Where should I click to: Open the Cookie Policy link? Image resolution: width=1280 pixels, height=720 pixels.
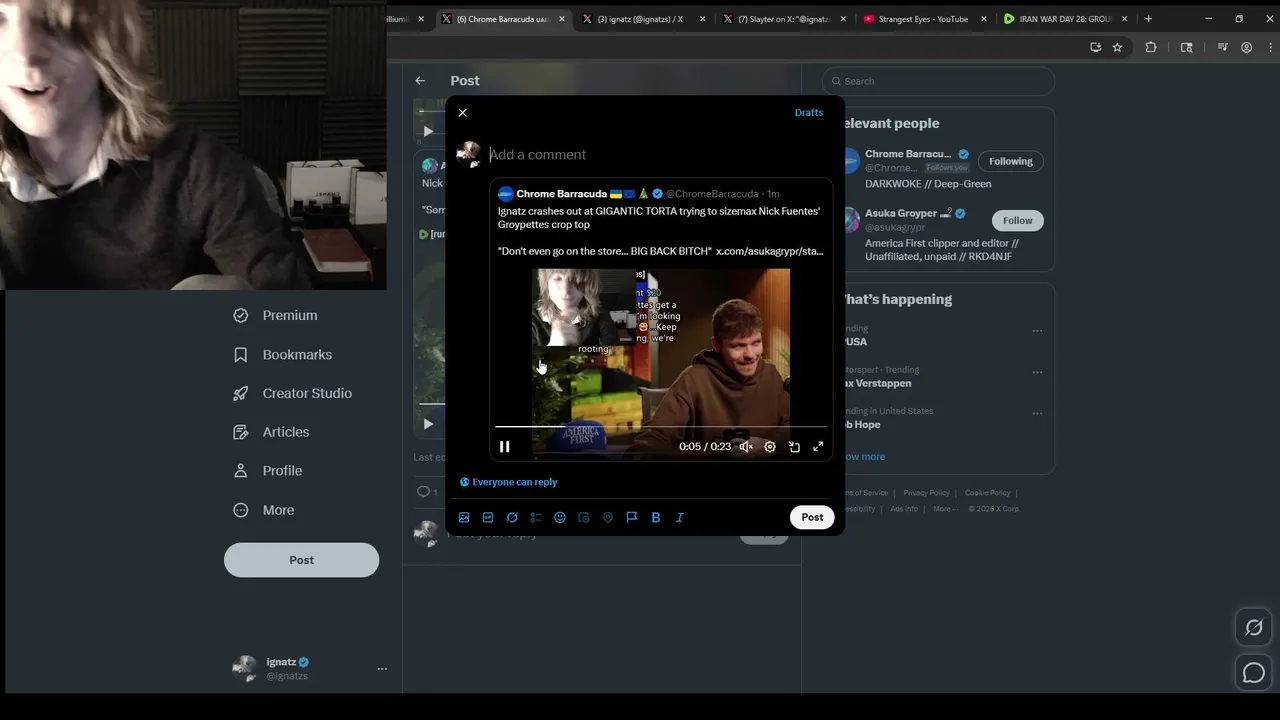pyautogui.click(x=987, y=493)
